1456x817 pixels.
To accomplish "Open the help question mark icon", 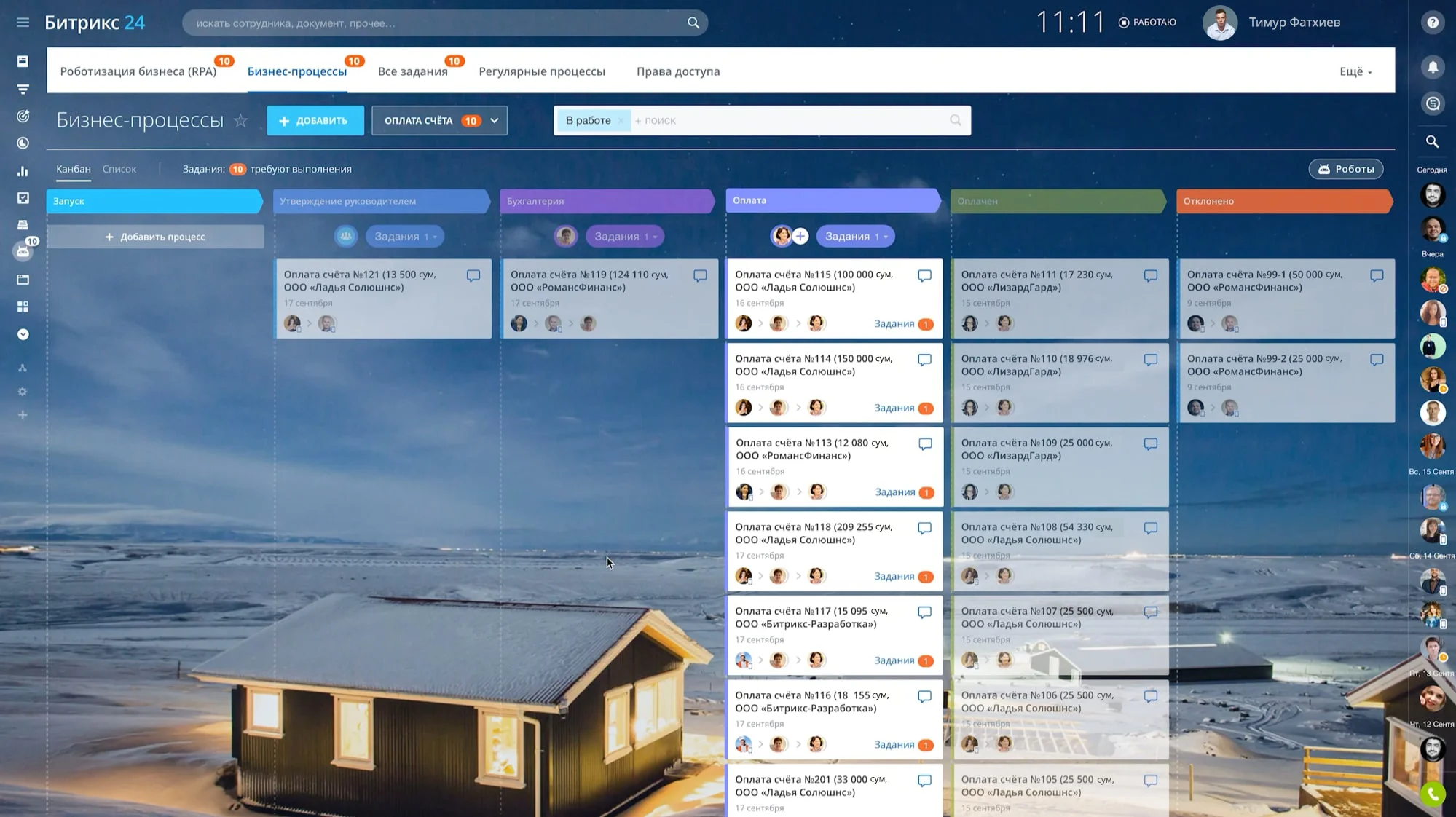I will (1432, 23).
